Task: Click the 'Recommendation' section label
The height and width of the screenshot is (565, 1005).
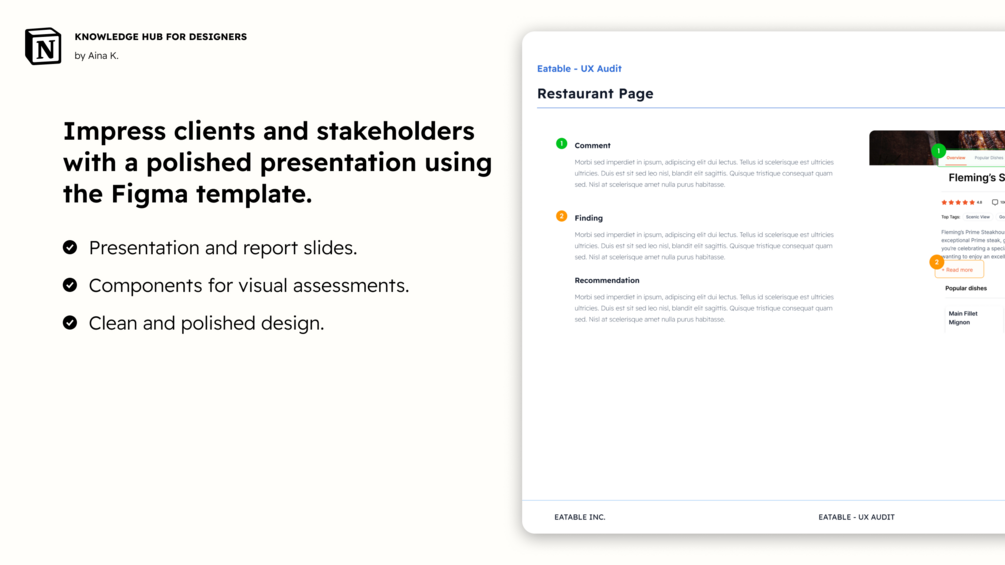Action: coord(607,281)
